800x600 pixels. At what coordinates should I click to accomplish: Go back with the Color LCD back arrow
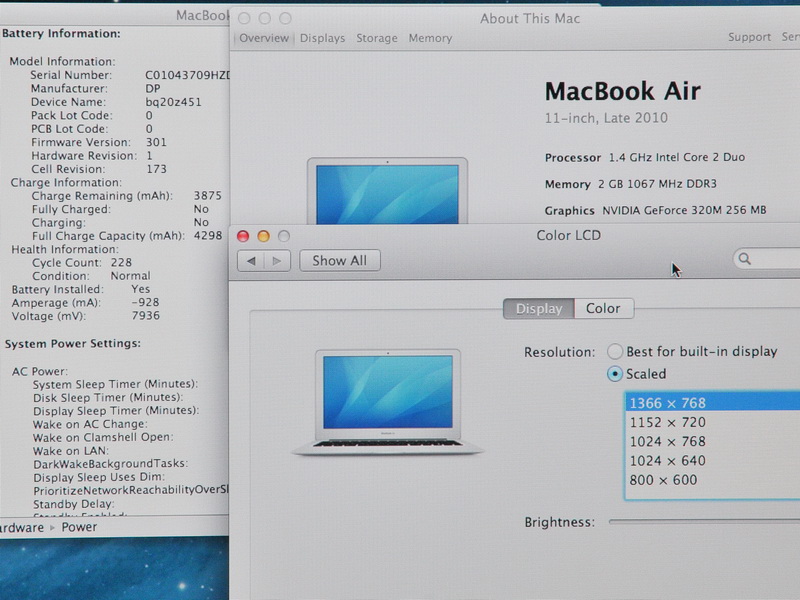pos(251,261)
